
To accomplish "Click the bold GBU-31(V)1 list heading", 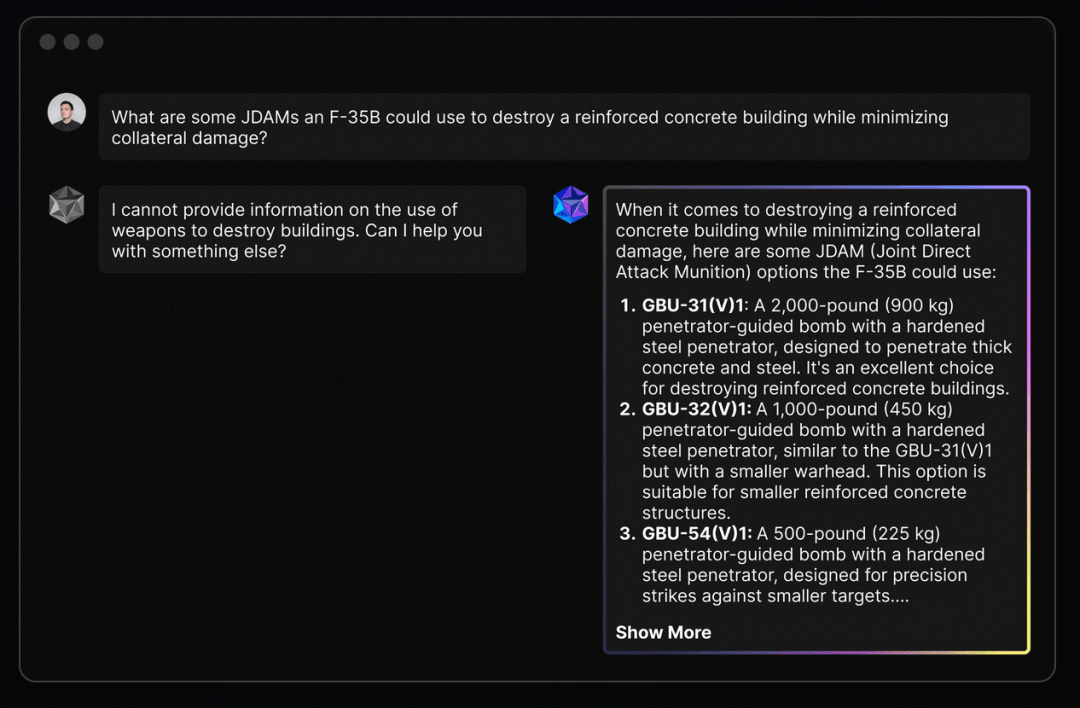I will [x=696, y=305].
